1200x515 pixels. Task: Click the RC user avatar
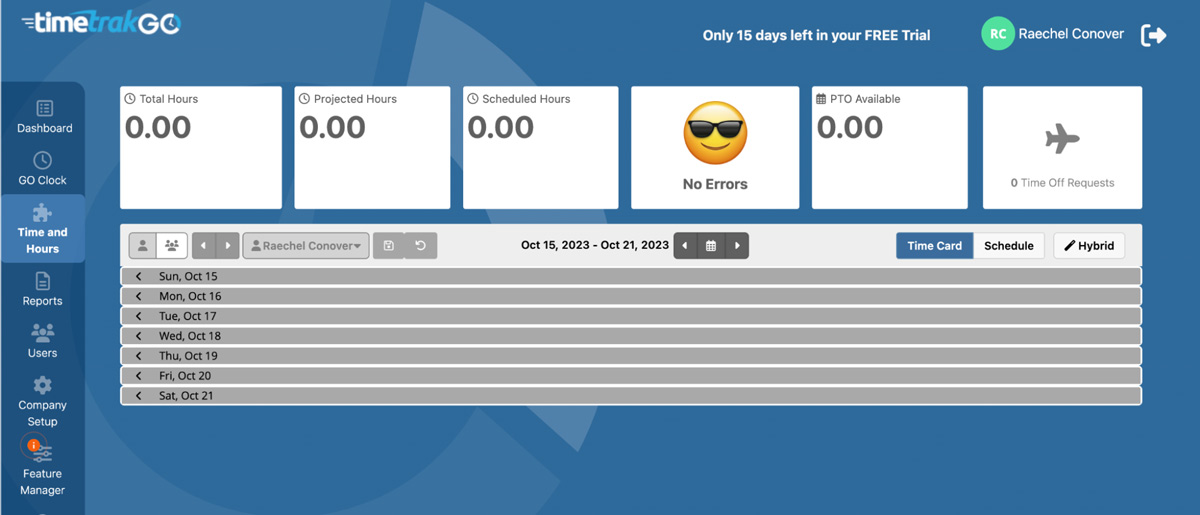997,34
